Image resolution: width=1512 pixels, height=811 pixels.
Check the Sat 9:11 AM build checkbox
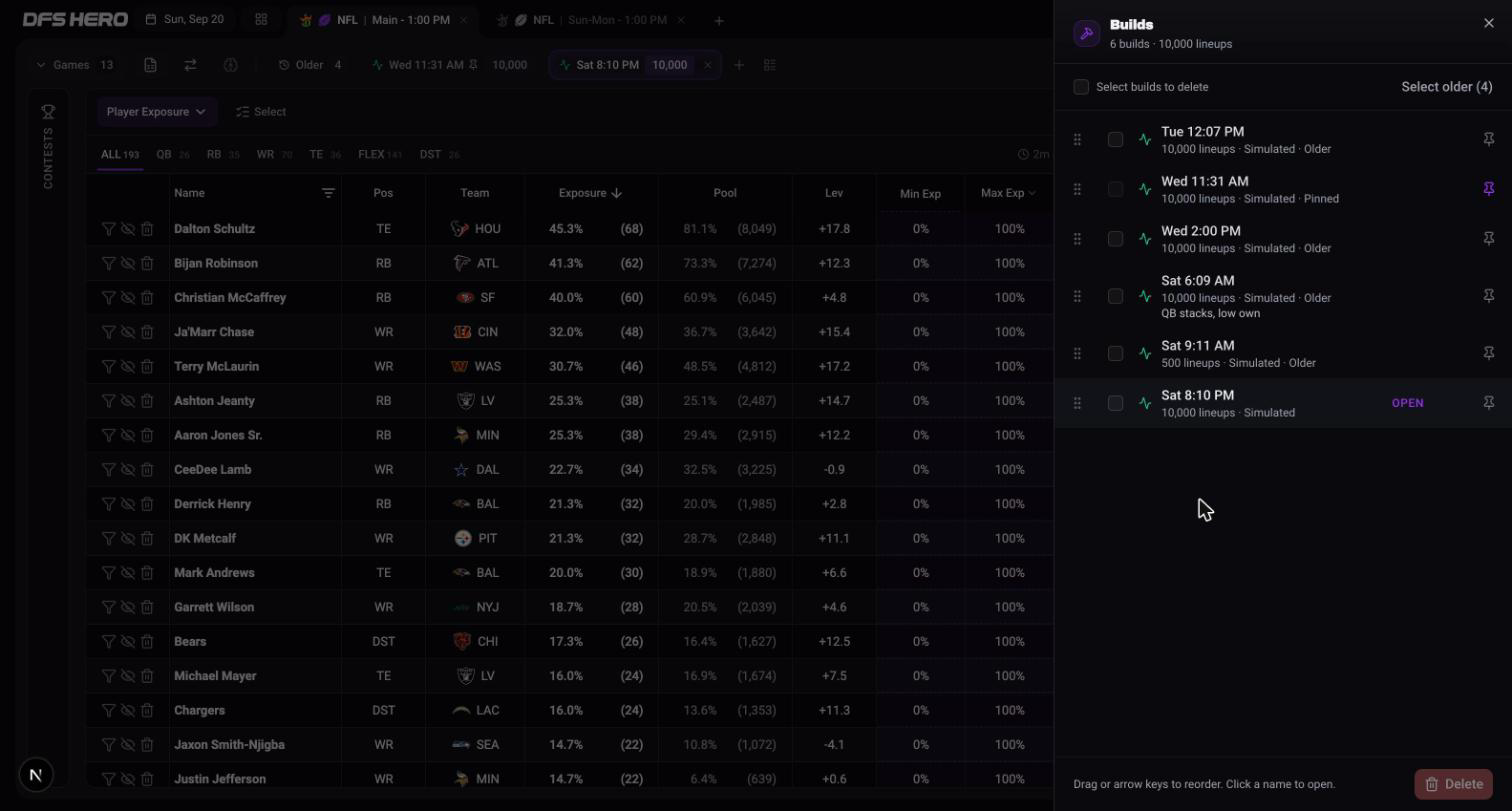[1115, 353]
